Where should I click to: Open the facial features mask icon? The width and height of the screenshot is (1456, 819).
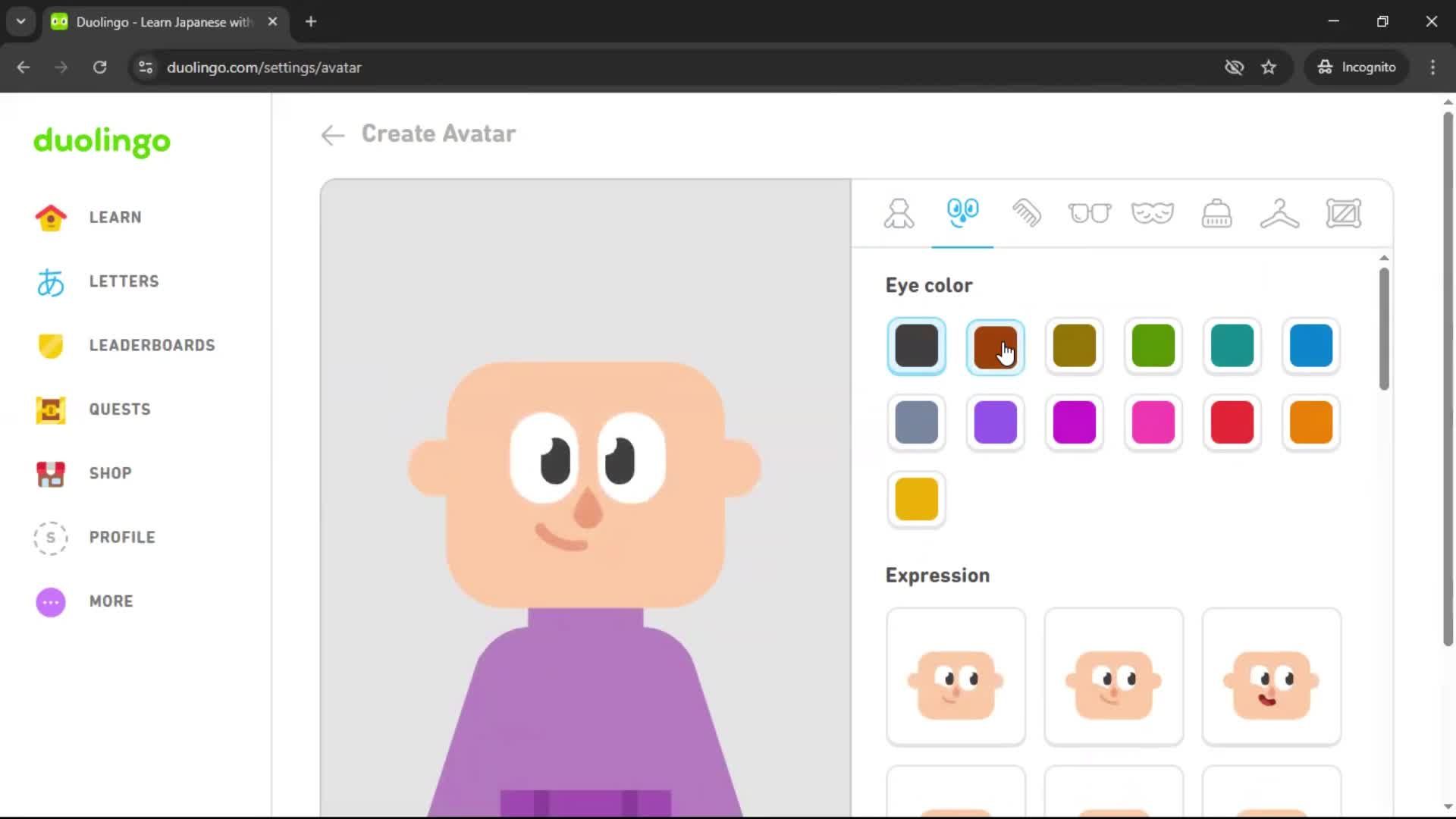click(1153, 213)
